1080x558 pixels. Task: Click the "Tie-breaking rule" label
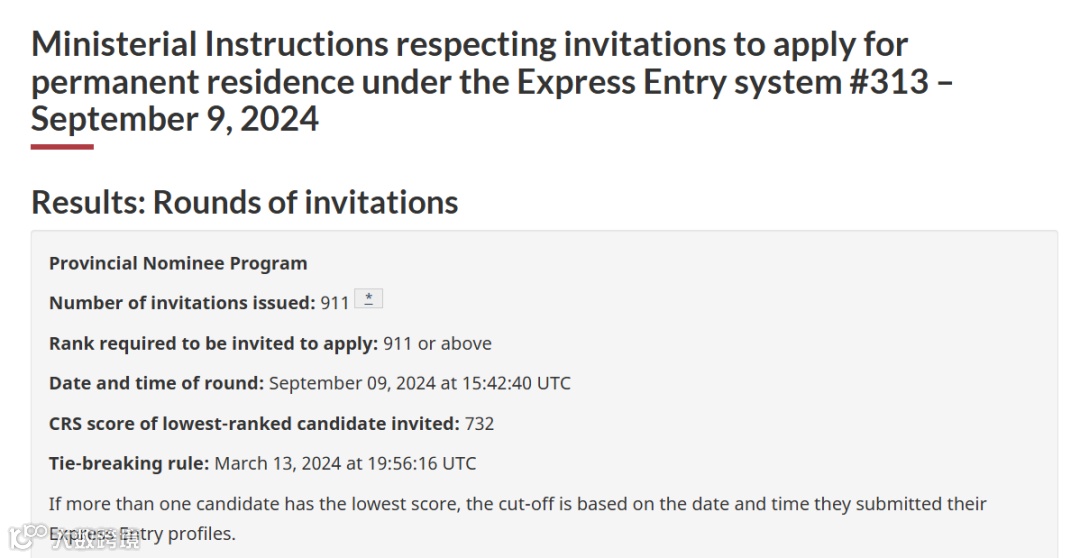point(129,463)
